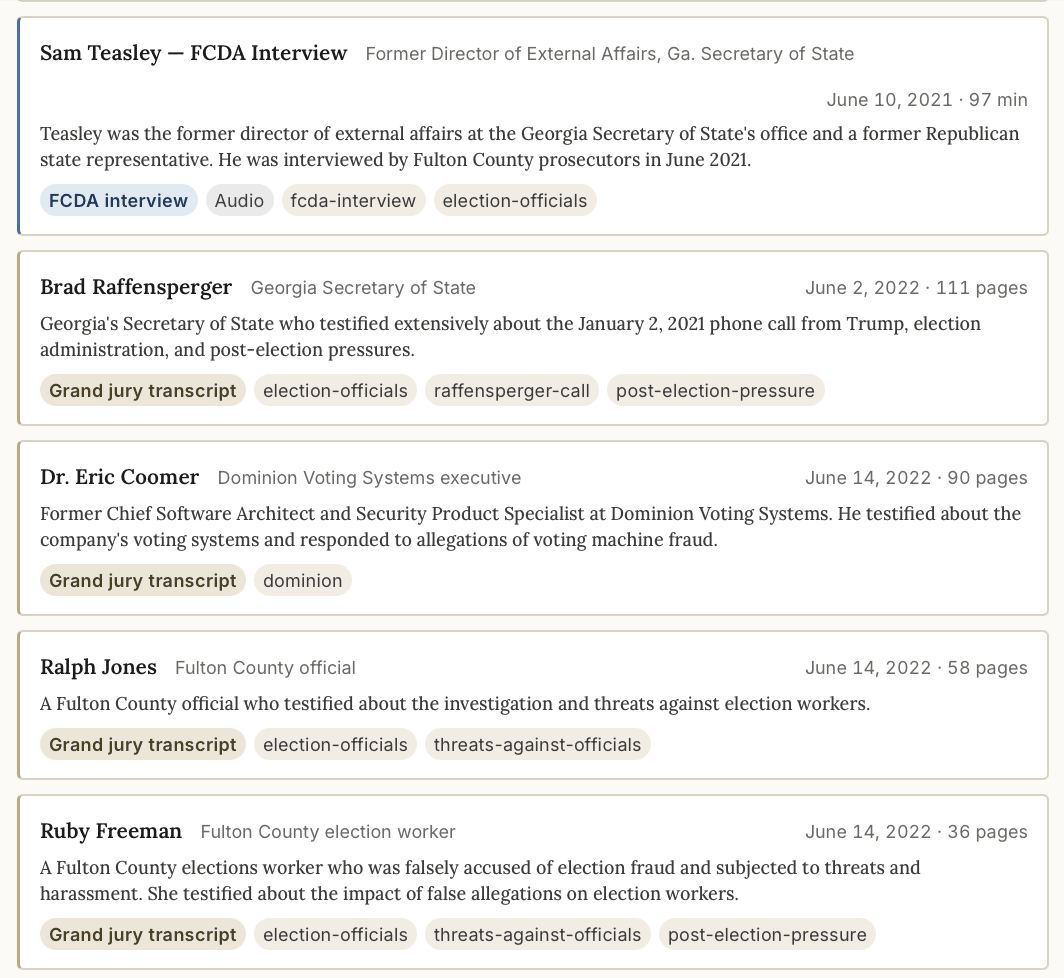Select threats-against-officials tag on the Ralph Jones card
1064x978 pixels.
point(537,745)
